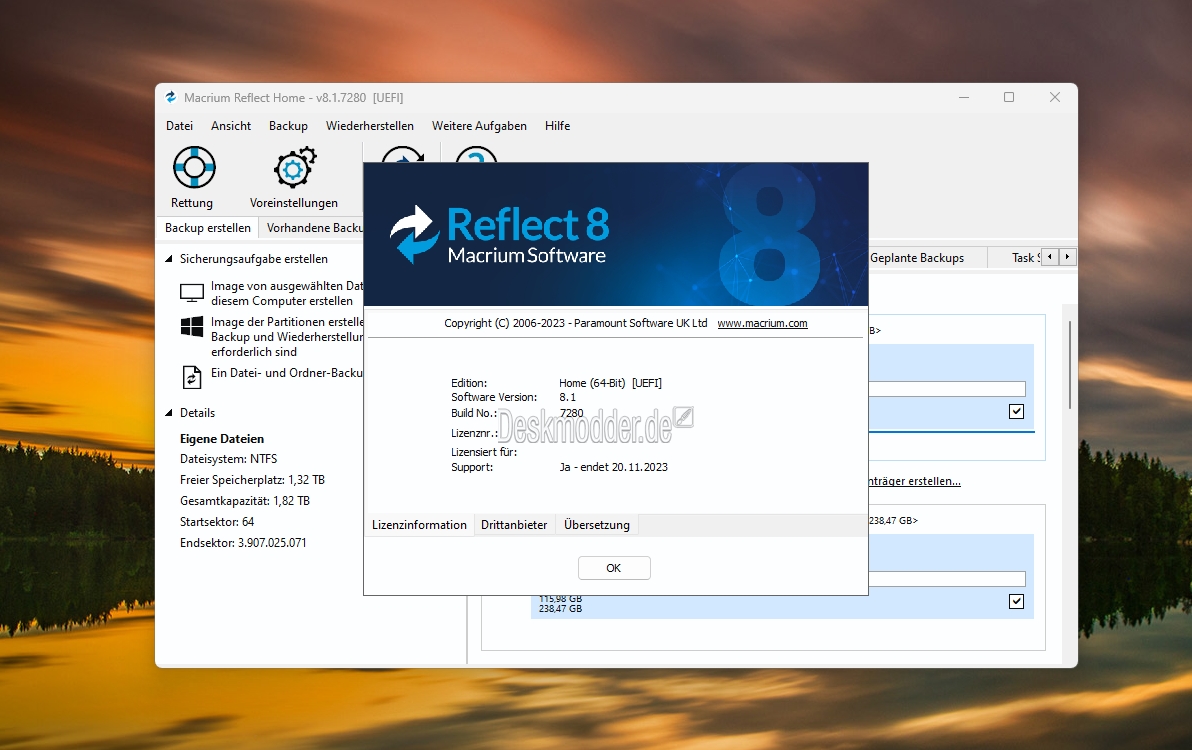The image size is (1192, 750).
Task: Maximize the Macrium Reflect window
Action: [1009, 97]
